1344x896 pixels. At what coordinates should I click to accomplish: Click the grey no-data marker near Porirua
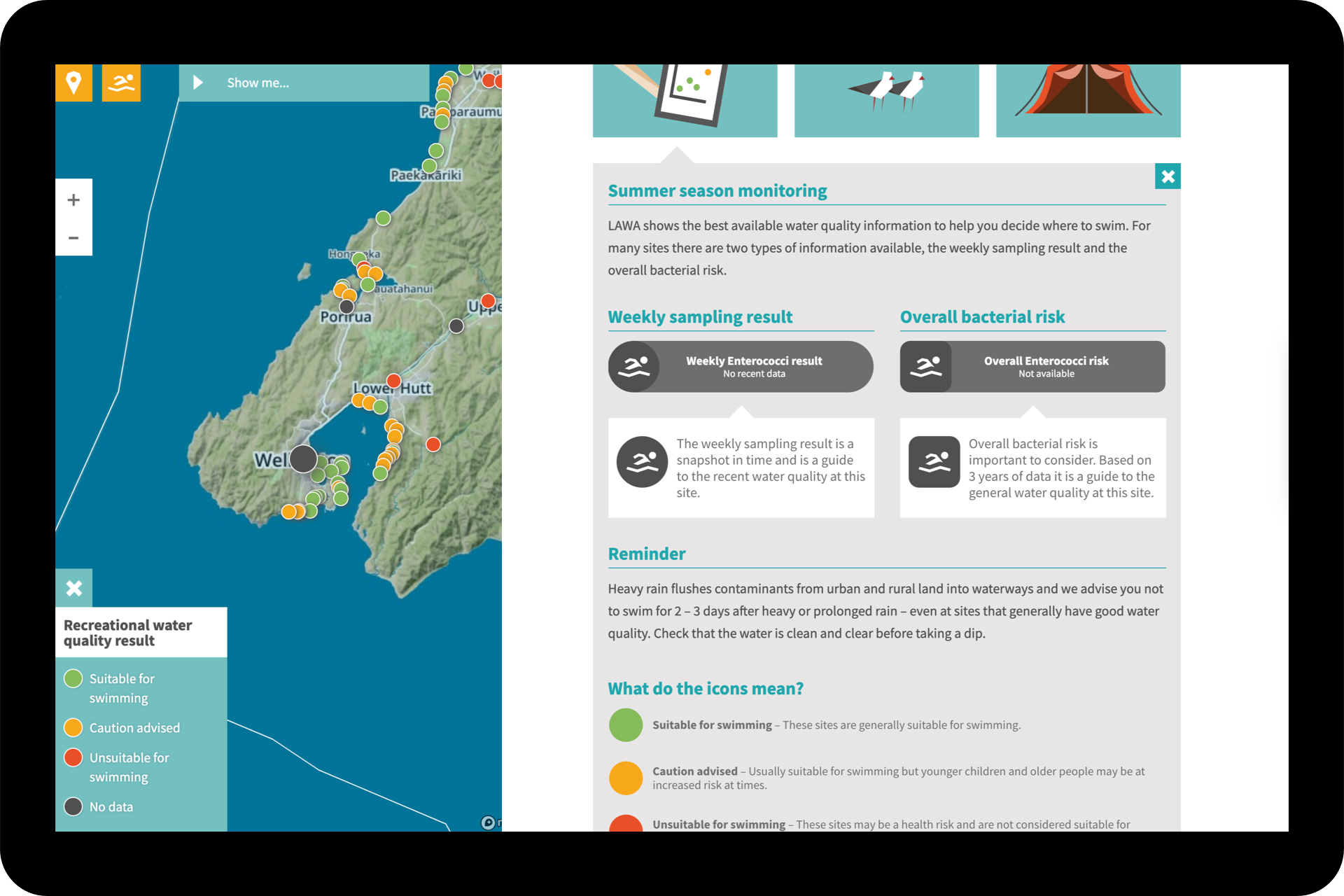[x=346, y=307]
